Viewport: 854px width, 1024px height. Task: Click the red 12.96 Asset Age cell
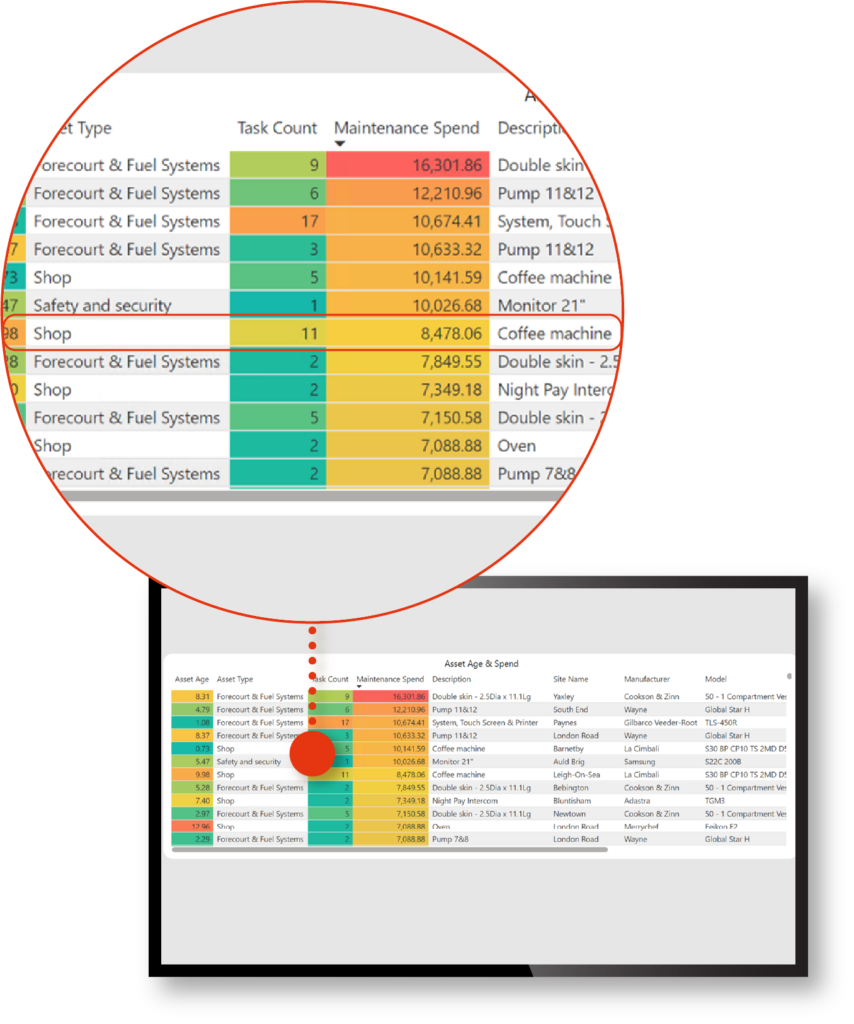191,826
